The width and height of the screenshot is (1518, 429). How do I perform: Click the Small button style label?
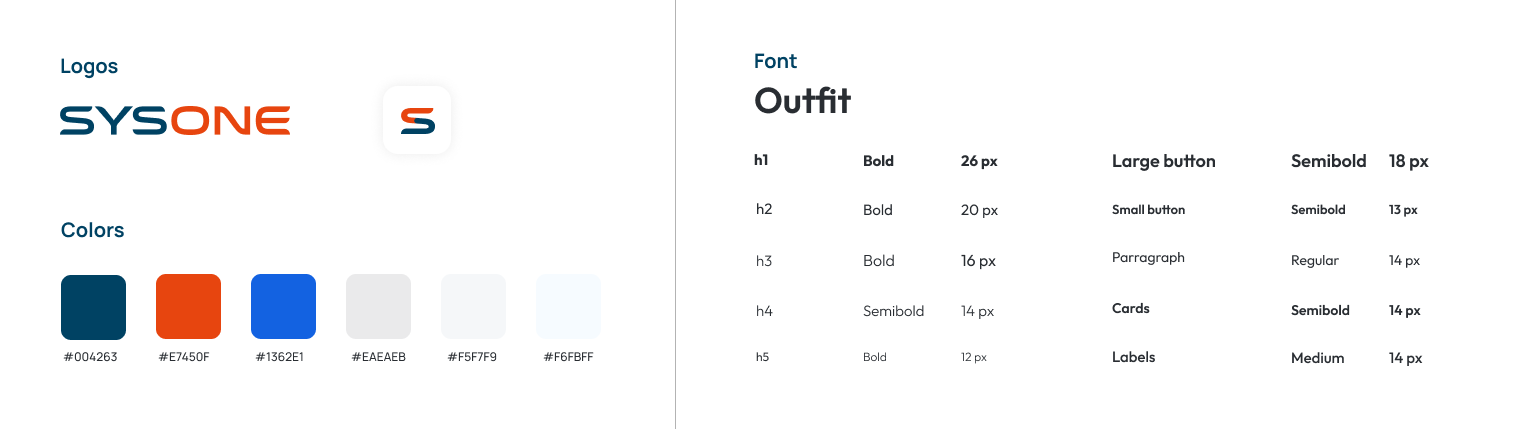pyautogui.click(x=1148, y=210)
